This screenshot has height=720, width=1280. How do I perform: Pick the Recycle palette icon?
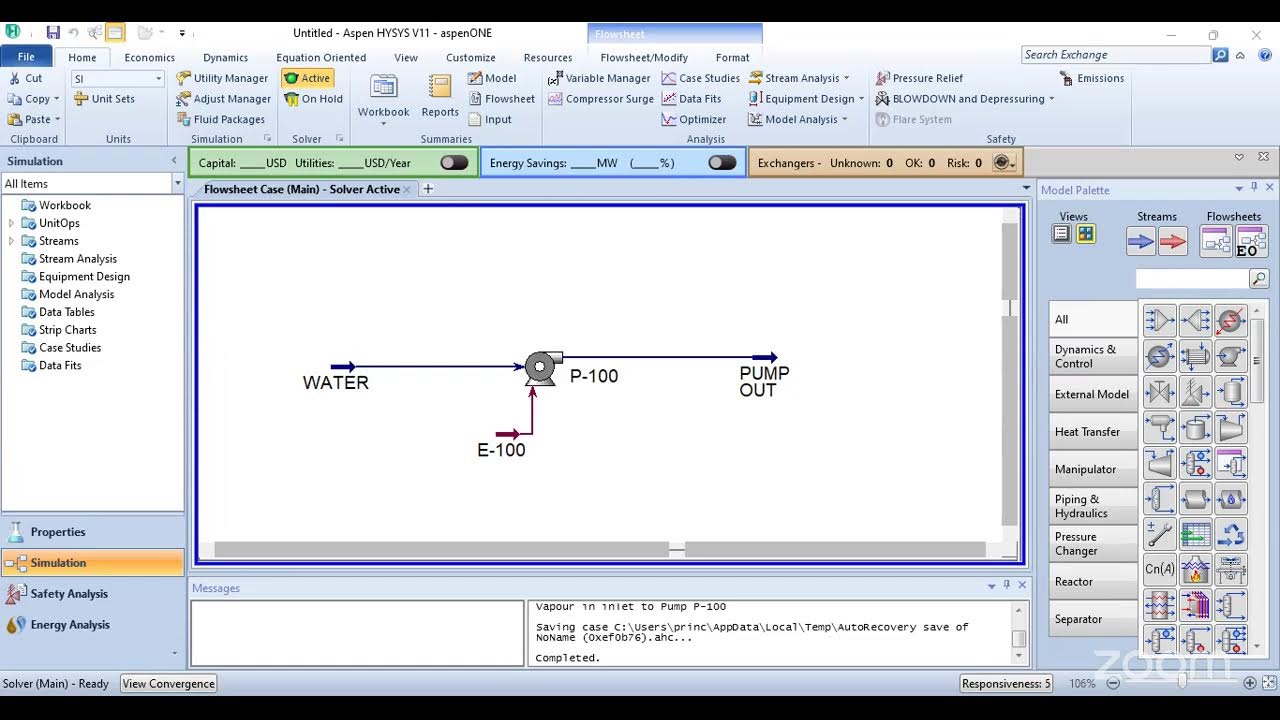pos(1231,535)
